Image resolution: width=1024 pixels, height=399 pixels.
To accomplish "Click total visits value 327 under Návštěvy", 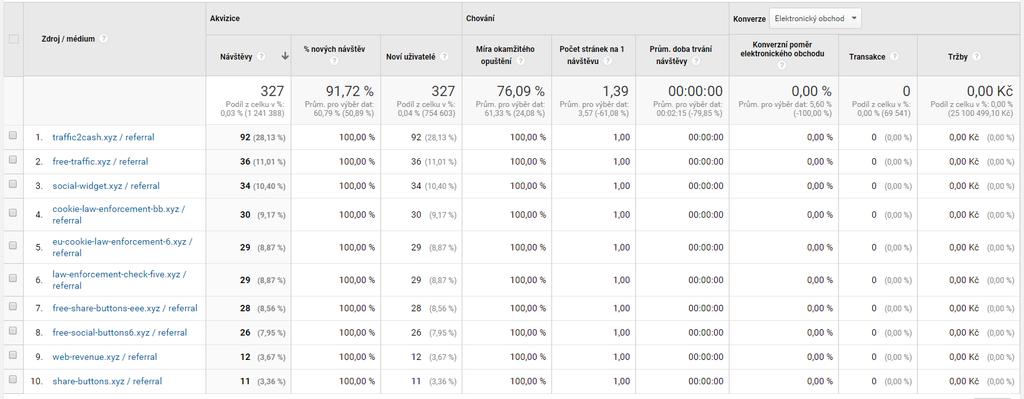I will 272,91.
